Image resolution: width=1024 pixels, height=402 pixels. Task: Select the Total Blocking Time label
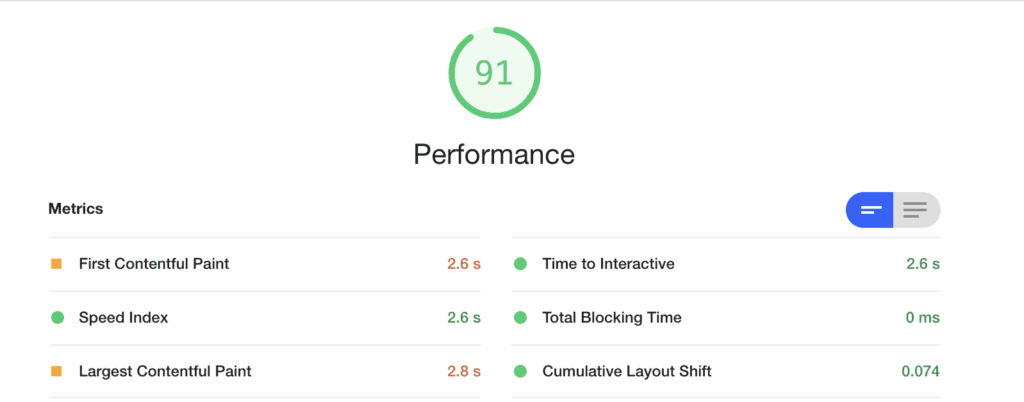[612, 318]
